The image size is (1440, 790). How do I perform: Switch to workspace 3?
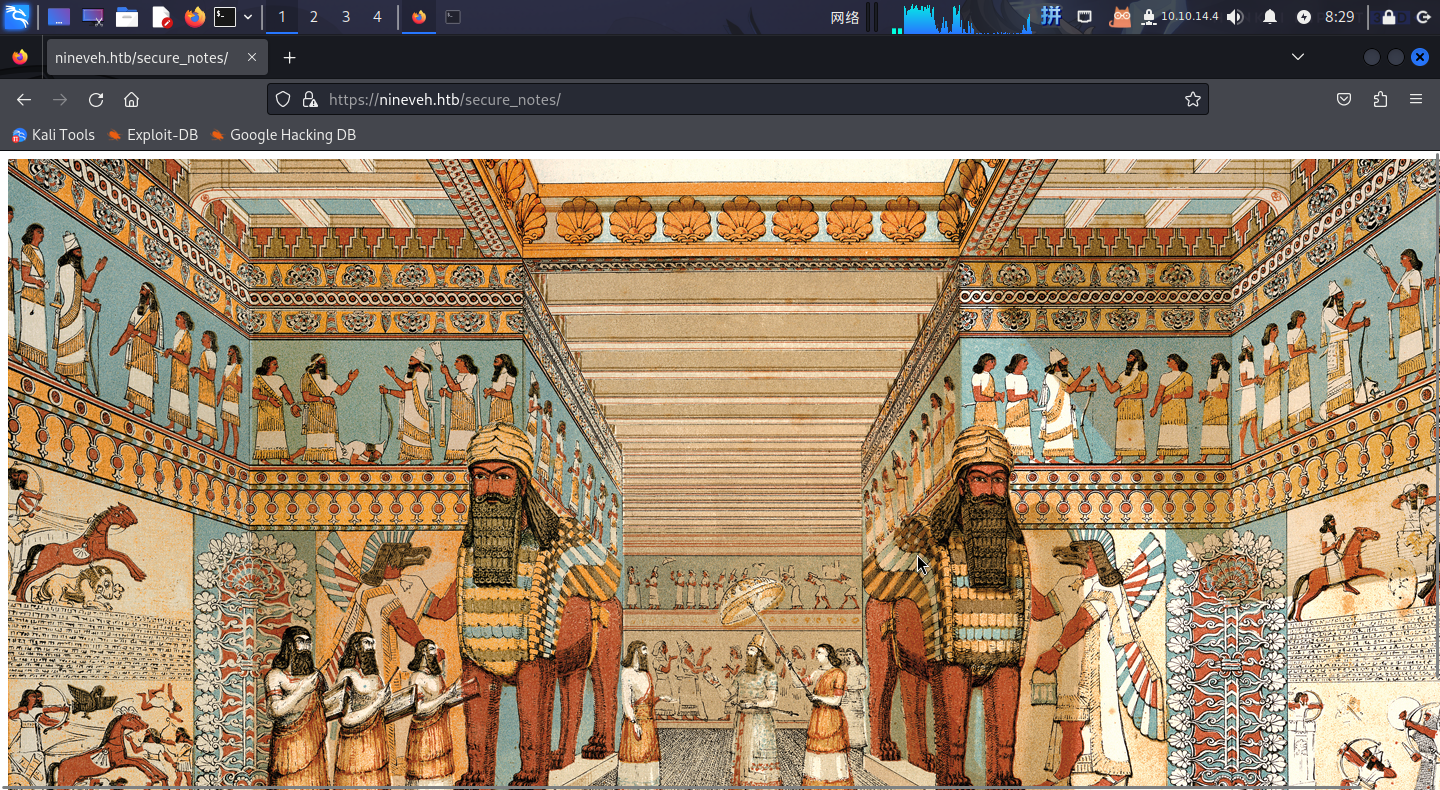(346, 17)
